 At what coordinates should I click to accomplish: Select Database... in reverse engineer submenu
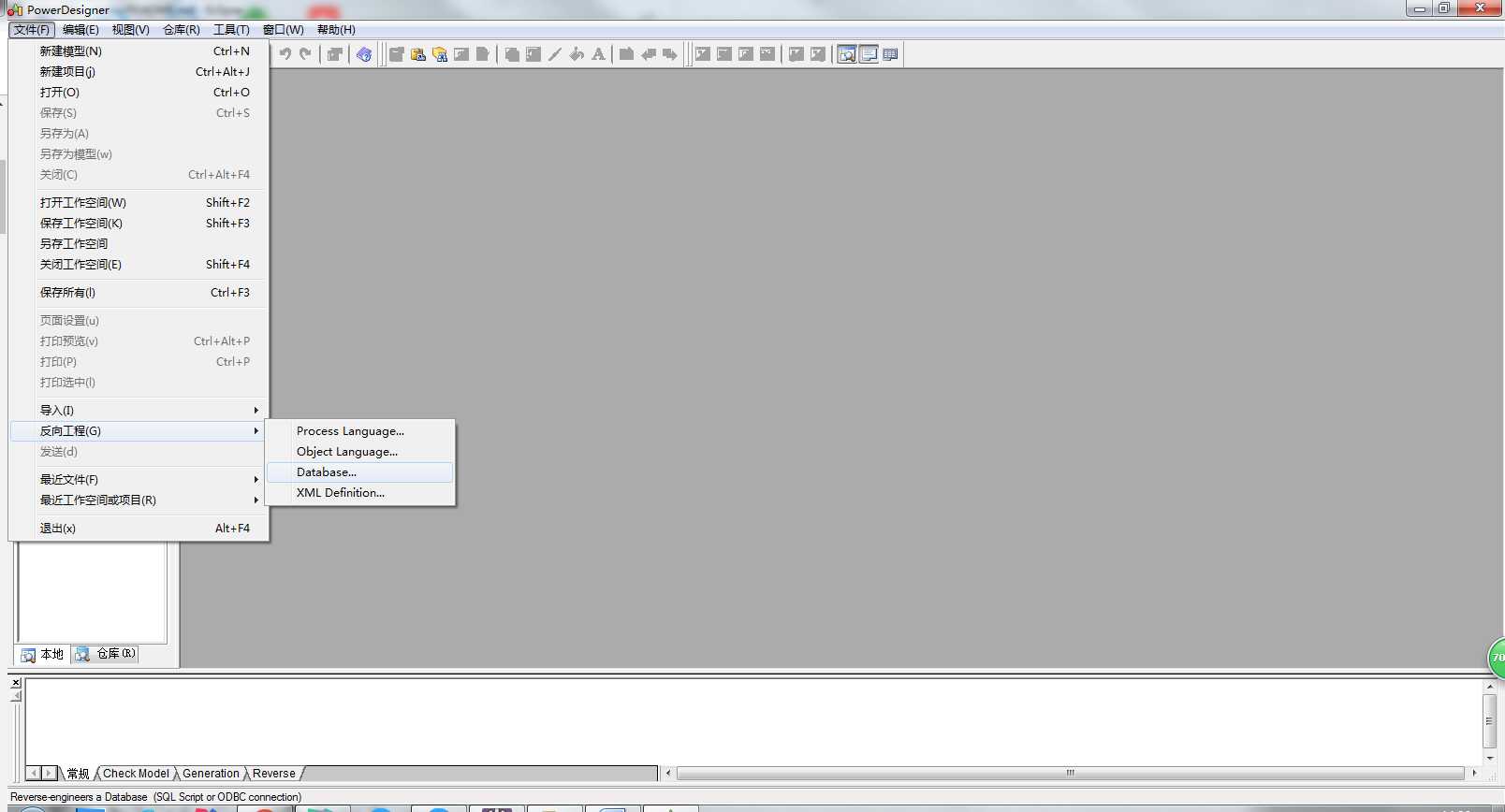(360, 472)
